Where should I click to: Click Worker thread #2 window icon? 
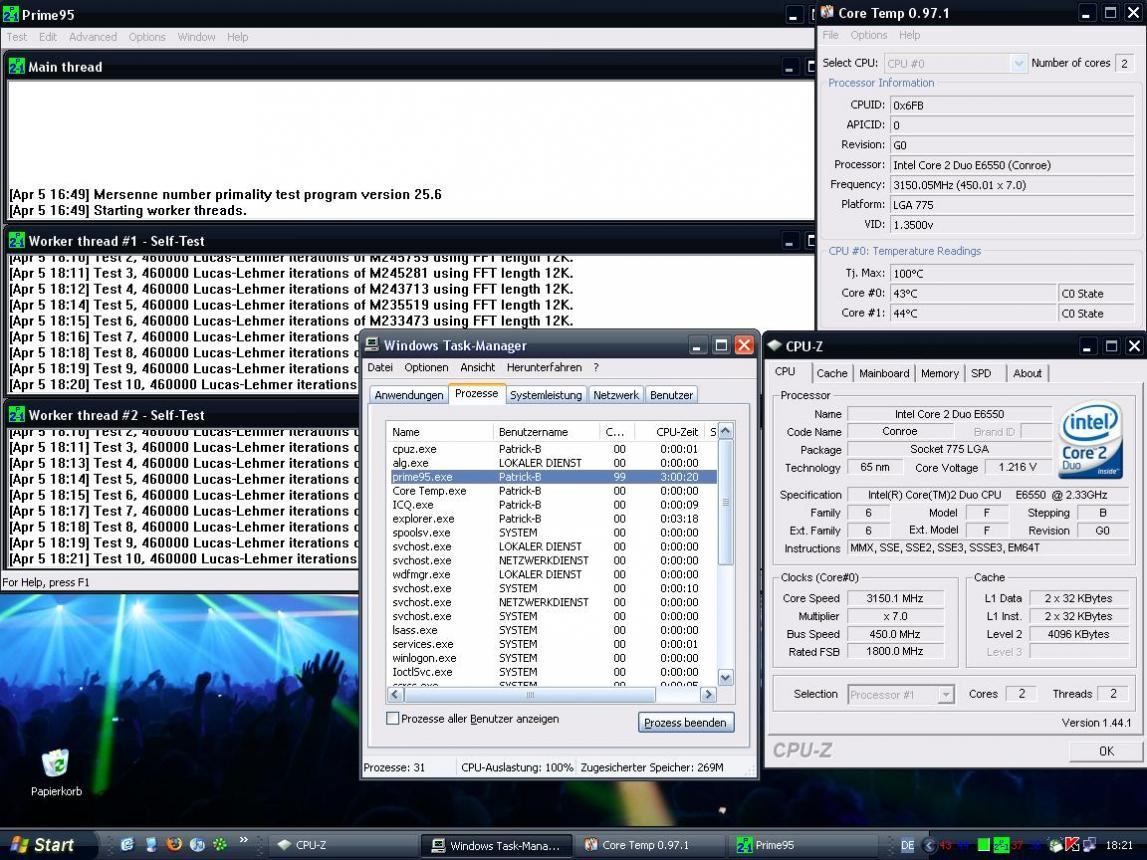coord(16,415)
